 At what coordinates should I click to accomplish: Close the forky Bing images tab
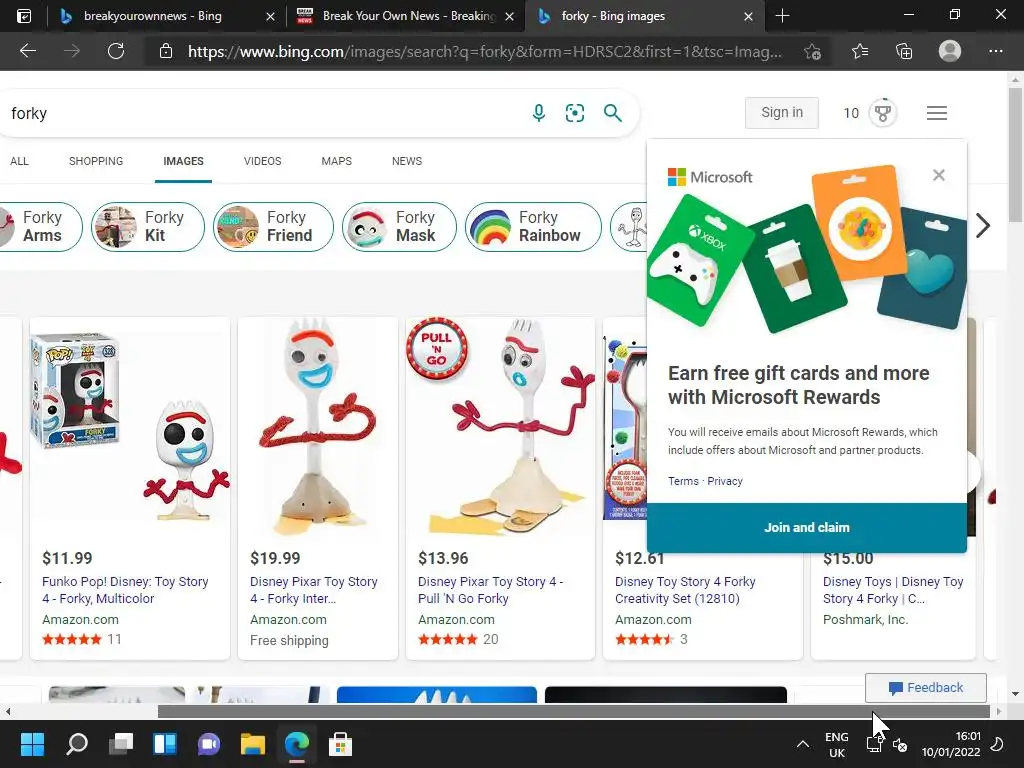(x=748, y=16)
